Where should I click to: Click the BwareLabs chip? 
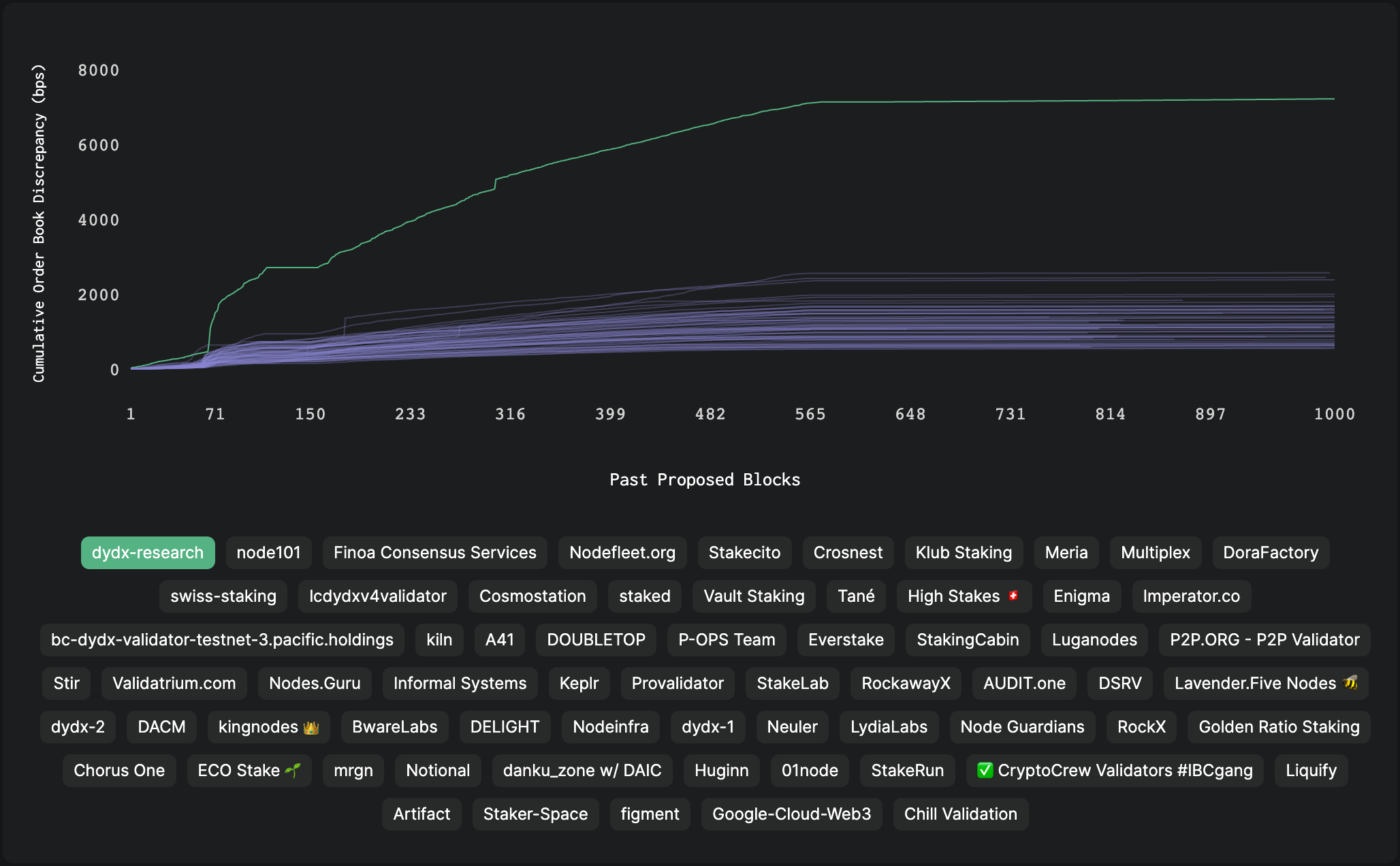point(394,726)
